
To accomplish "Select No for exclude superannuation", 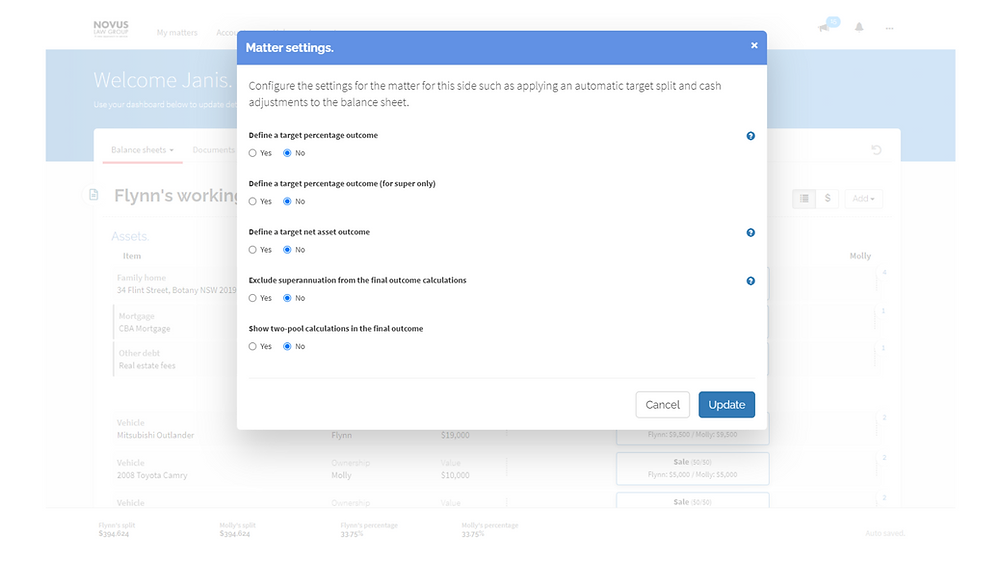I will pyautogui.click(x=287, y=298).
